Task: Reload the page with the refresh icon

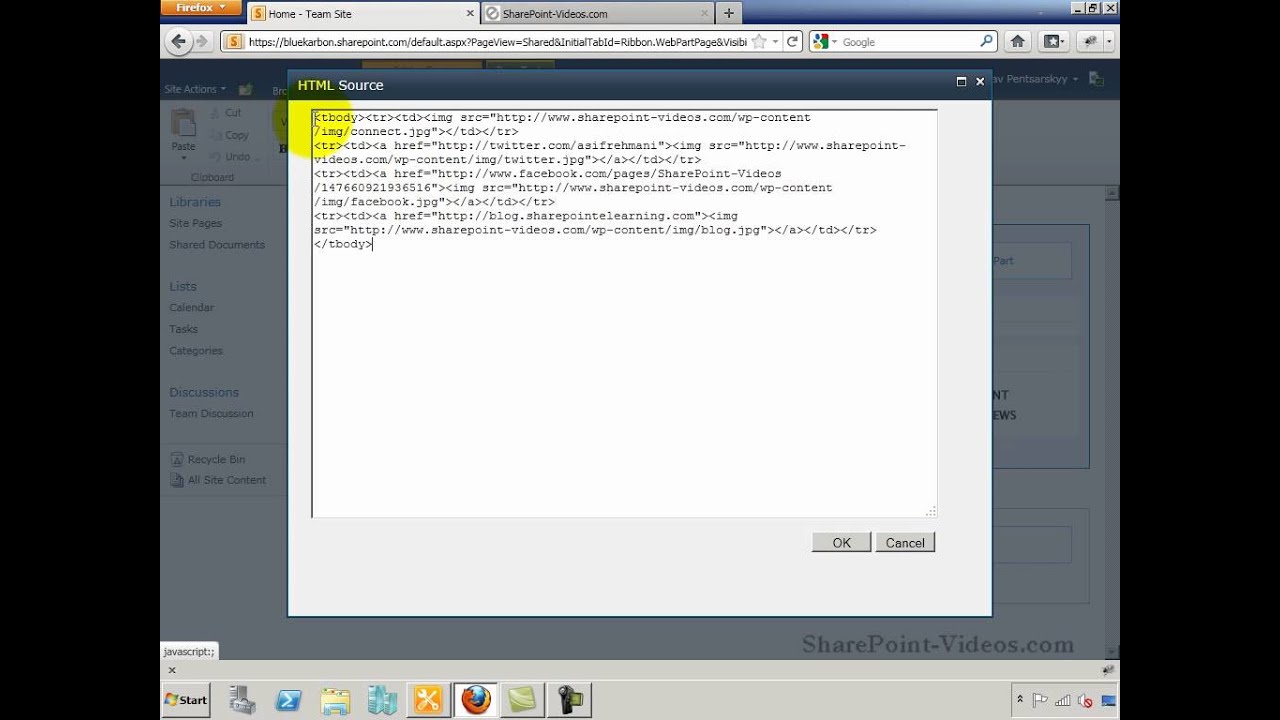Action: point(793,42)
